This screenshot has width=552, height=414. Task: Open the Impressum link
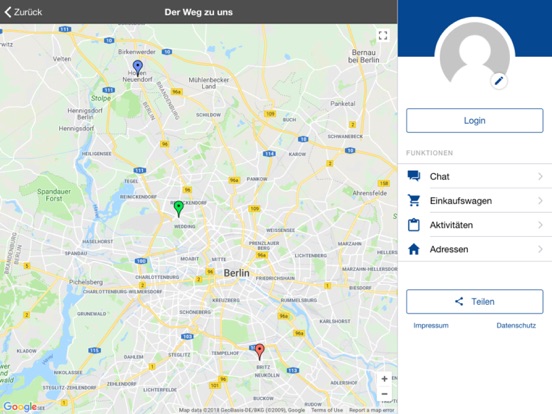tap(431, 325)
